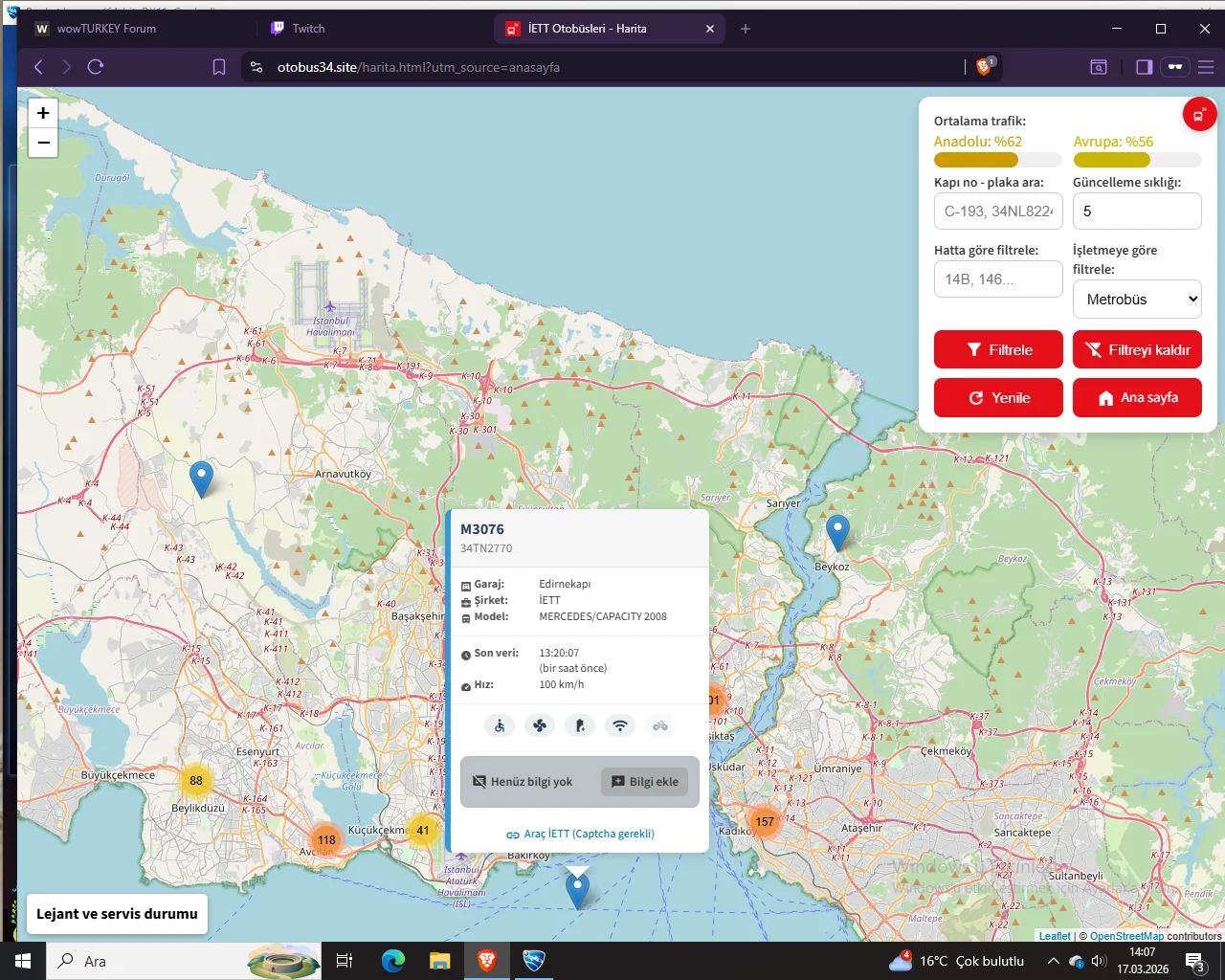Click the air conditioning fan icon
This screenshot has height=980, width=1225.
coord(540,725)
